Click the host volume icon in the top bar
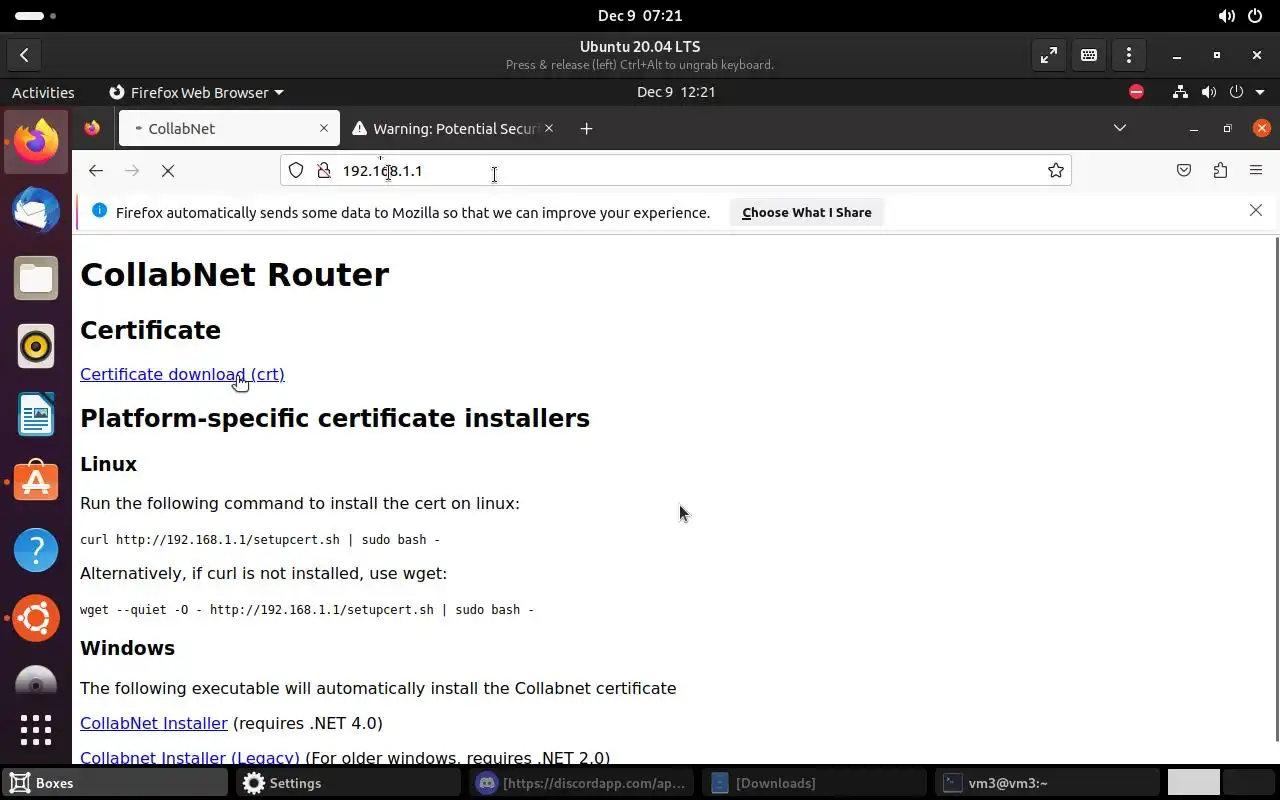The height and width of the screenshot is (800, 1280). click(x=1226, y=16)
